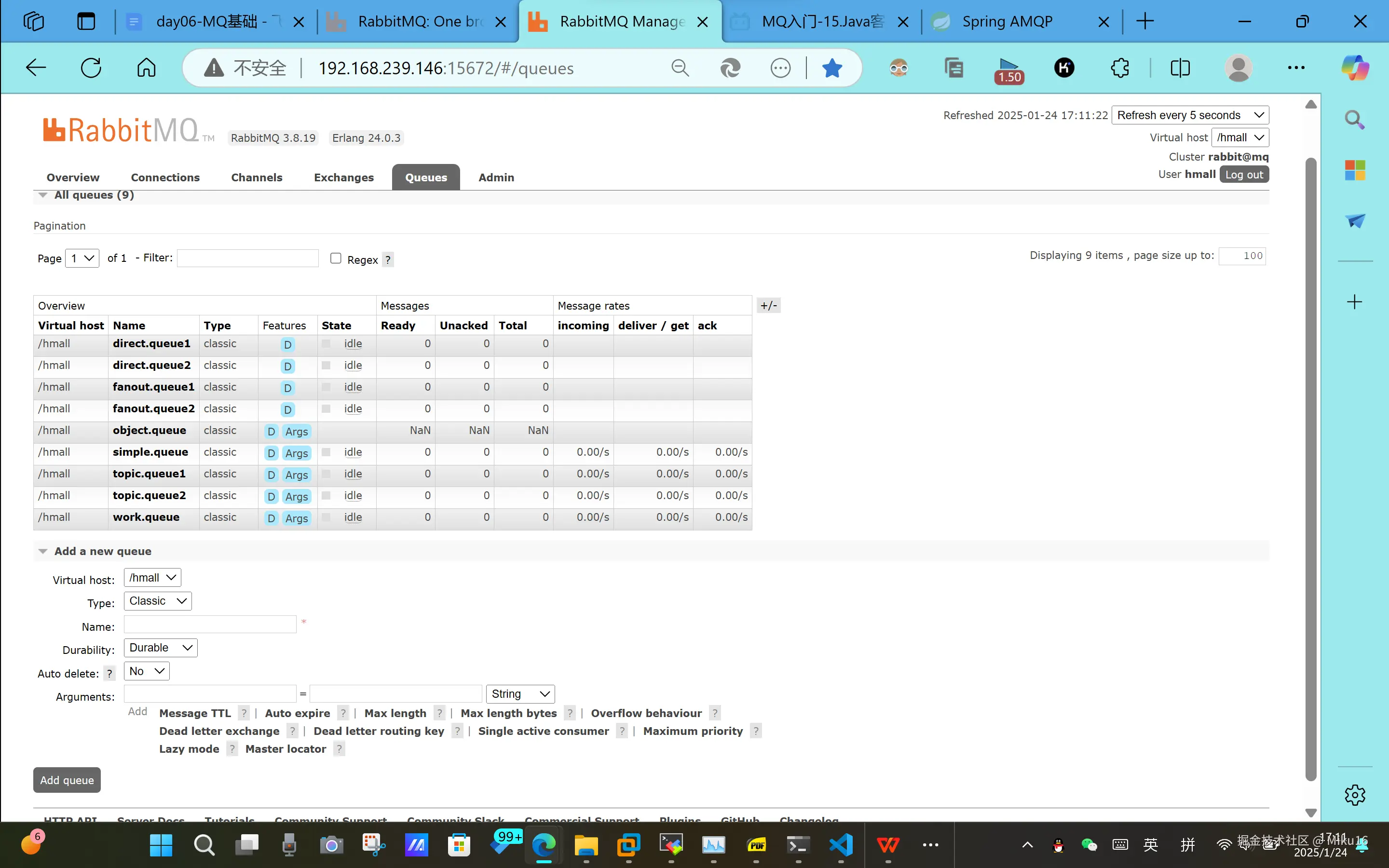
Task: Click the bookmark star icon
Action: pos(831,68)
